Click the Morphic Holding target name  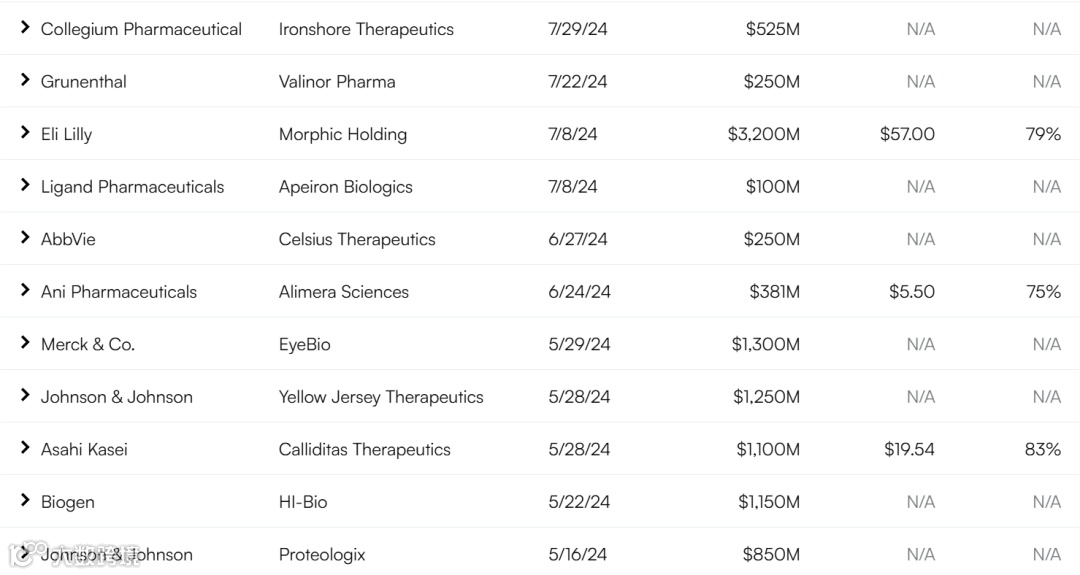[343, 134]
